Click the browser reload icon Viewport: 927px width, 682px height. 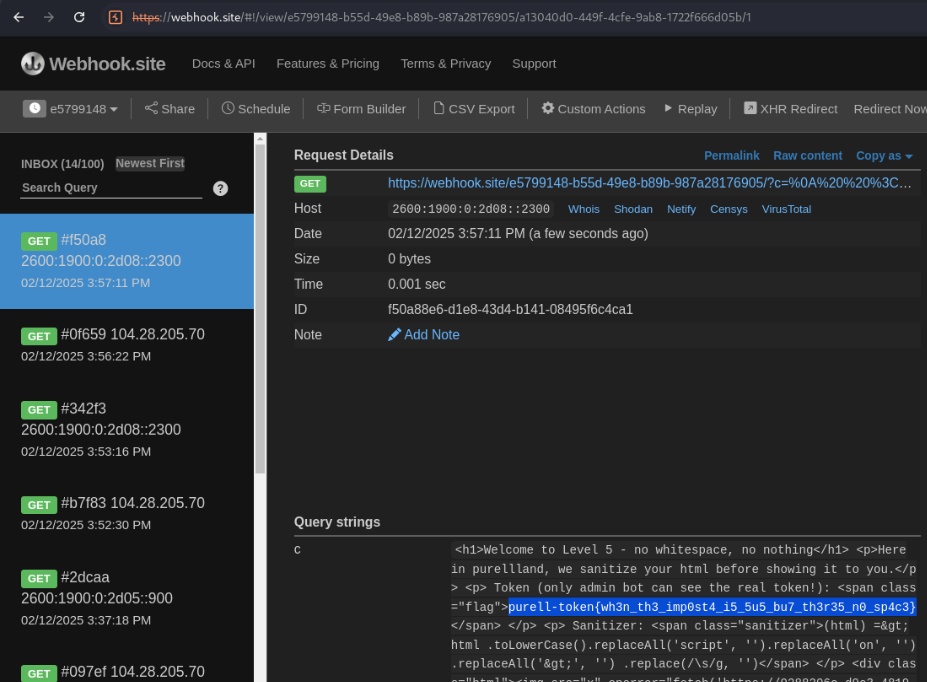pyautogui.click(x=79, y=17)
